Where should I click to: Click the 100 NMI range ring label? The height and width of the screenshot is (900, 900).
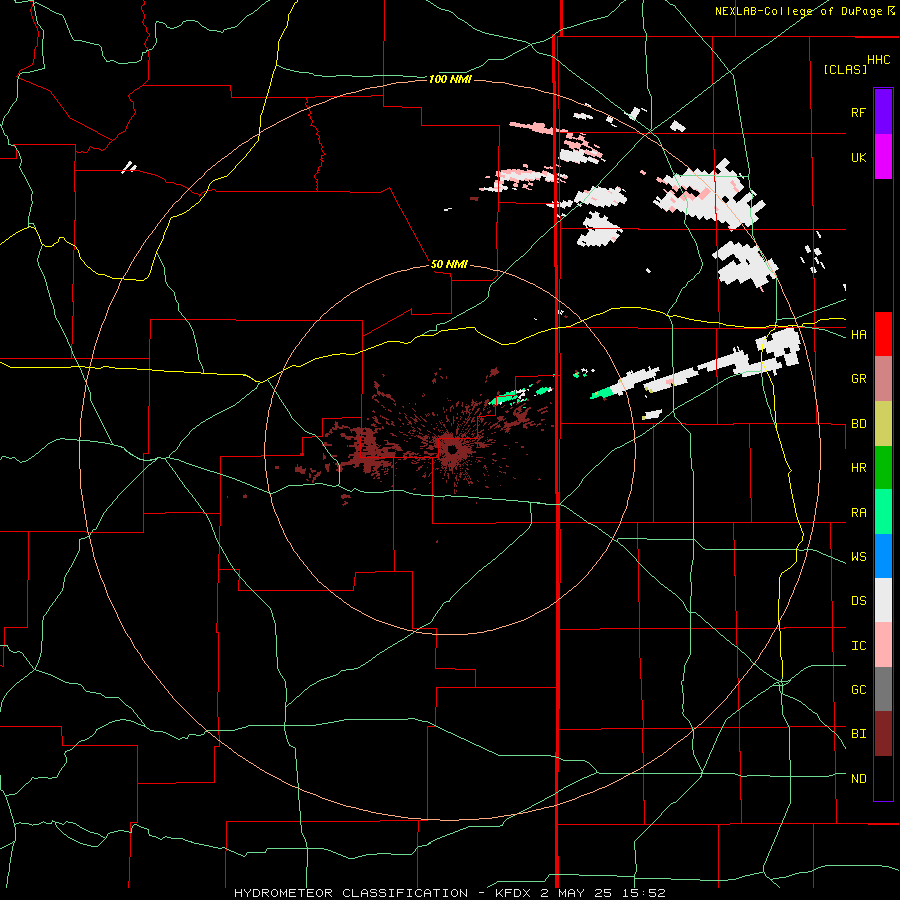(x=450, y=79)
